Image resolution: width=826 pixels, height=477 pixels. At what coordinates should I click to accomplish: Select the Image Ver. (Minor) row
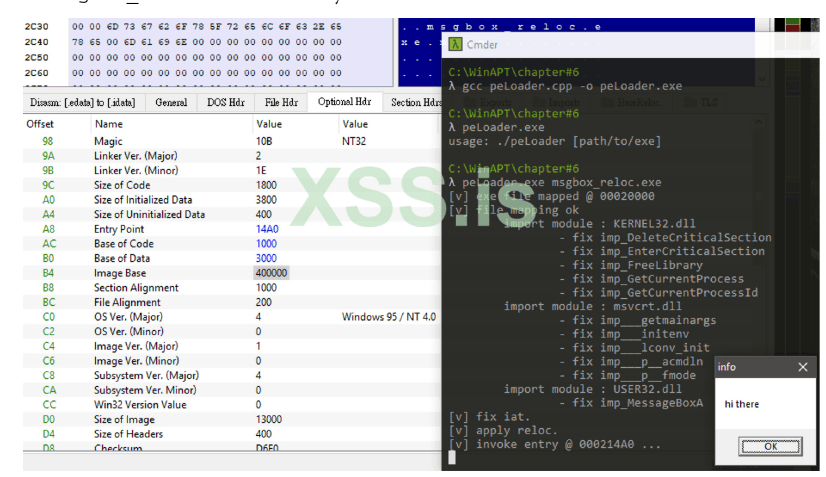coord(230,361)
